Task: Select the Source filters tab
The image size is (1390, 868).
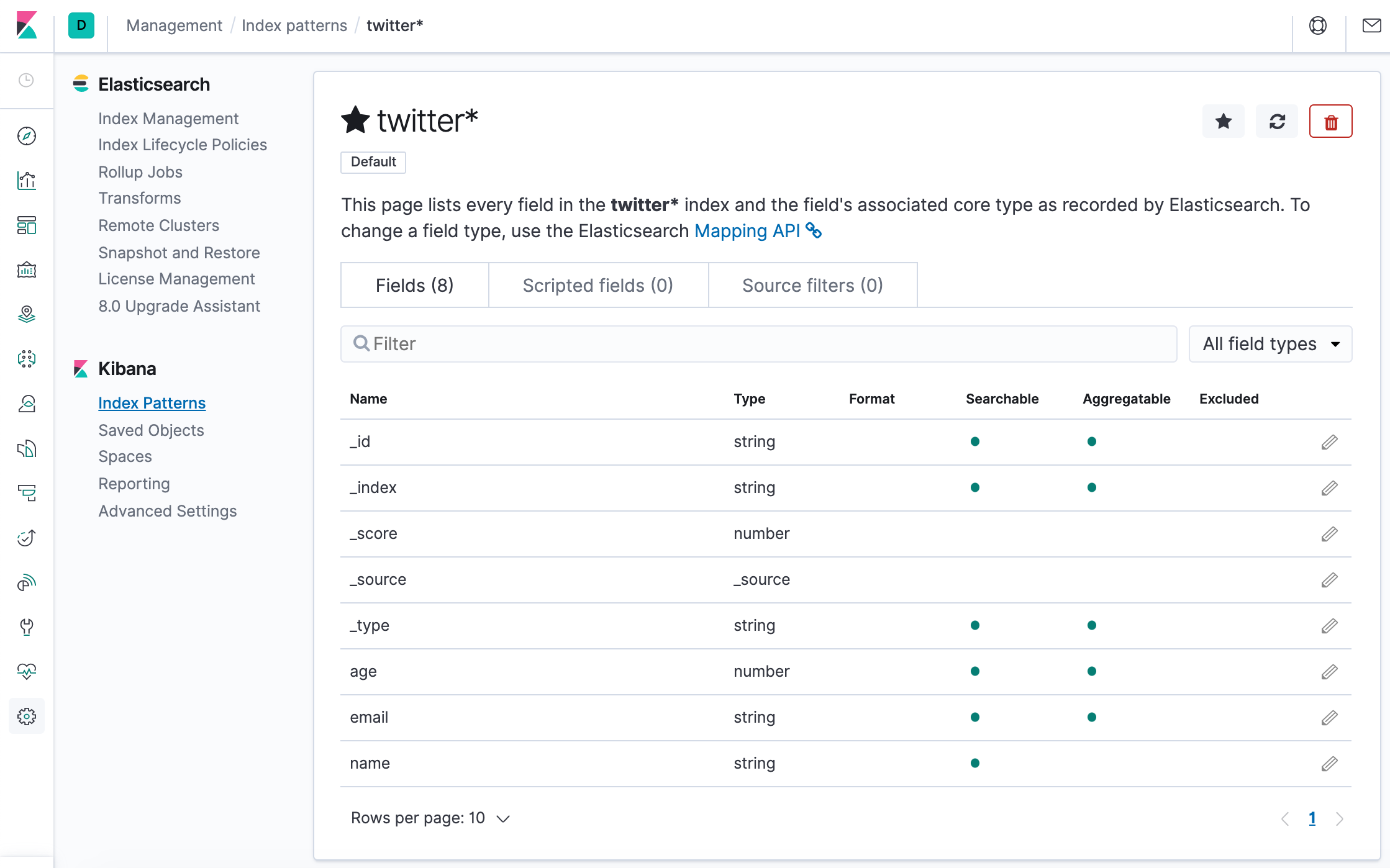Action: click(812, 285)
